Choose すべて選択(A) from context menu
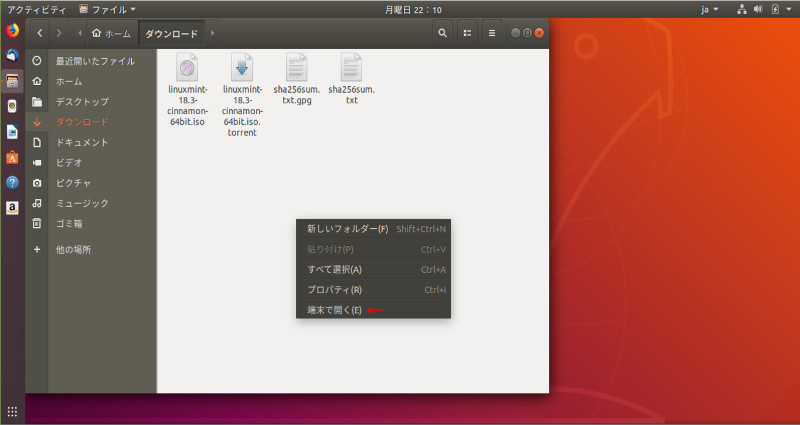800x425 pixels. pos(373,269)
